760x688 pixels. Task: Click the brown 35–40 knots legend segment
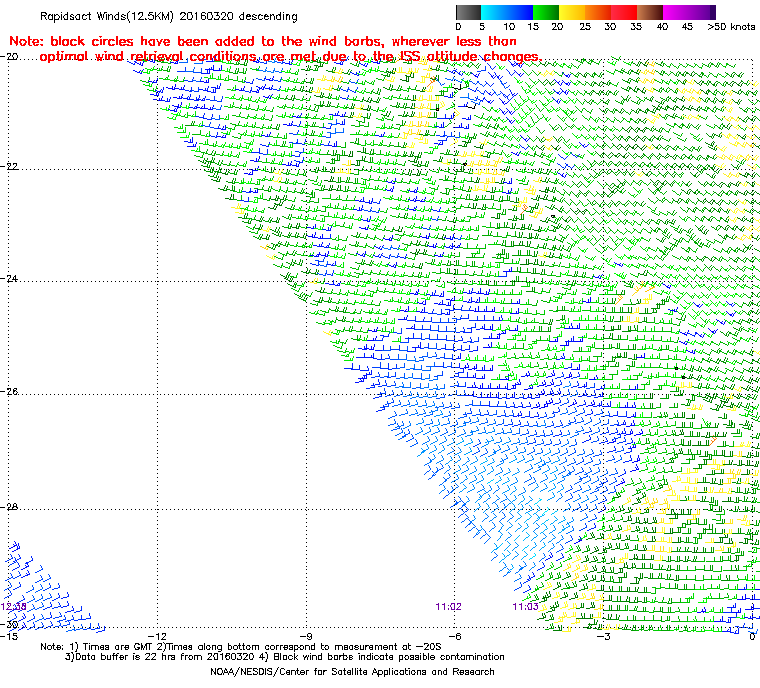tap(650, 12)
